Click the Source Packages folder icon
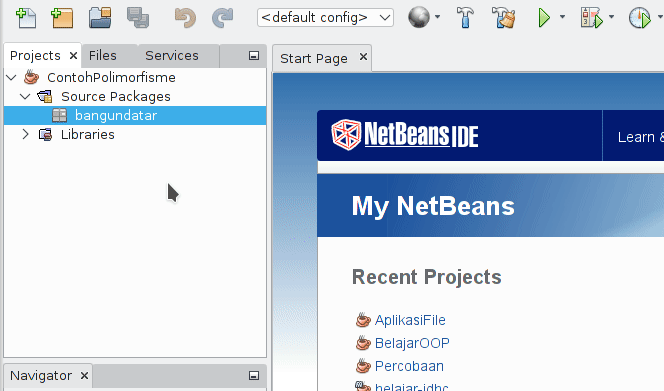The image size is (664, 391). 45,97
